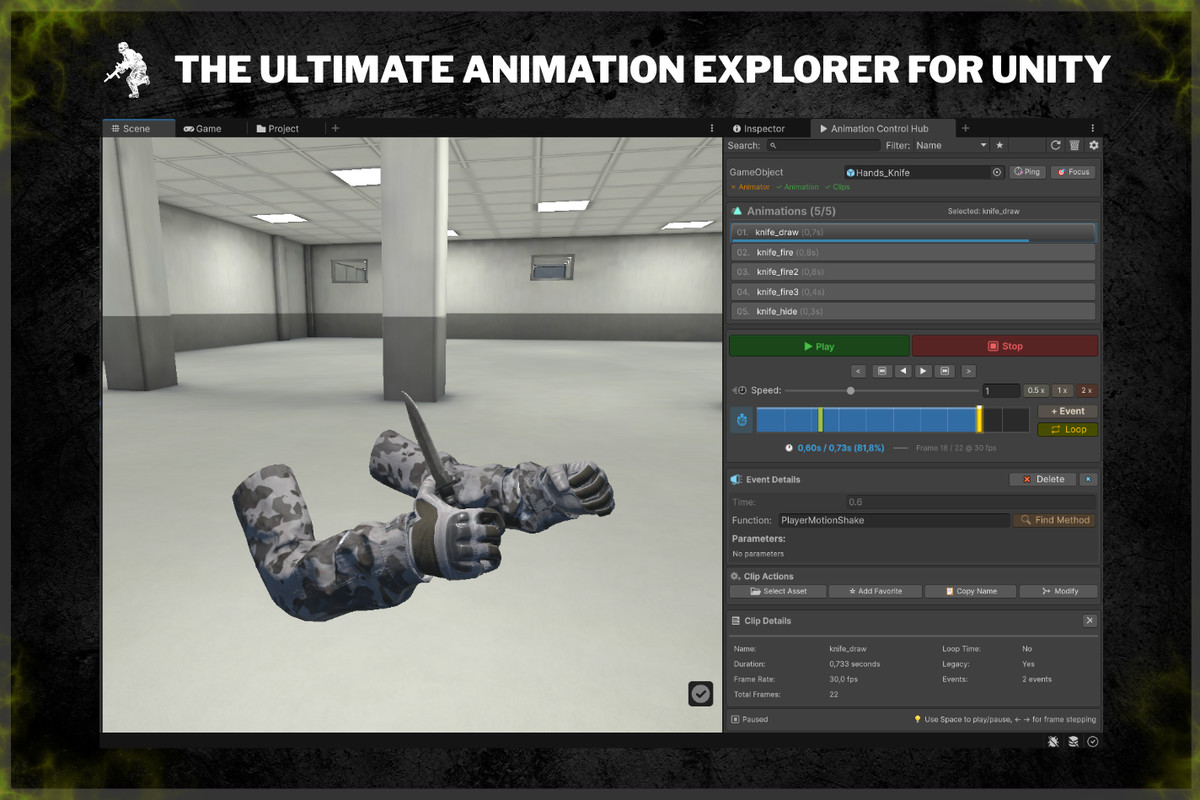
Task: Toggle the yellow Loop button
Action: (1067, 429)
